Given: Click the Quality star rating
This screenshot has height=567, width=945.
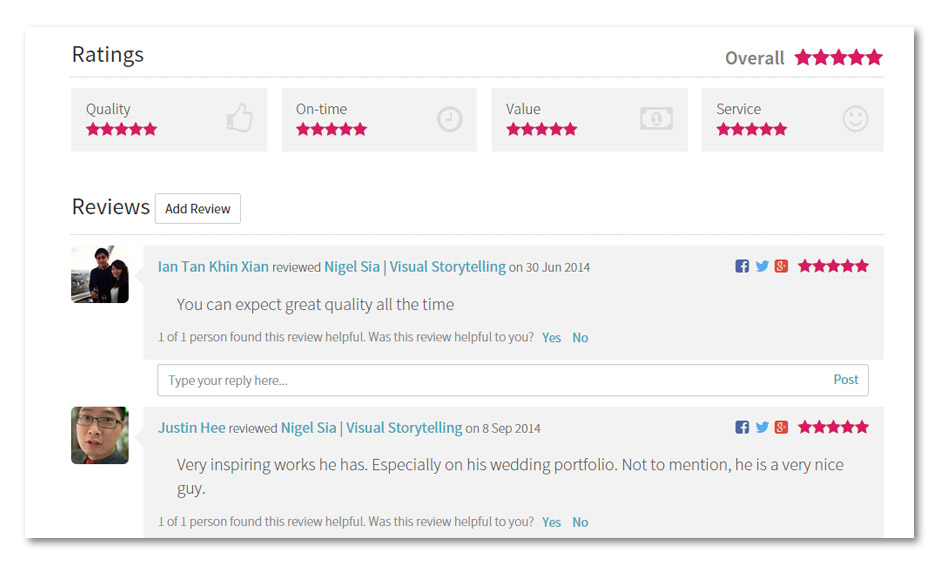Looking at the screenshot, I should click(122, 129).
